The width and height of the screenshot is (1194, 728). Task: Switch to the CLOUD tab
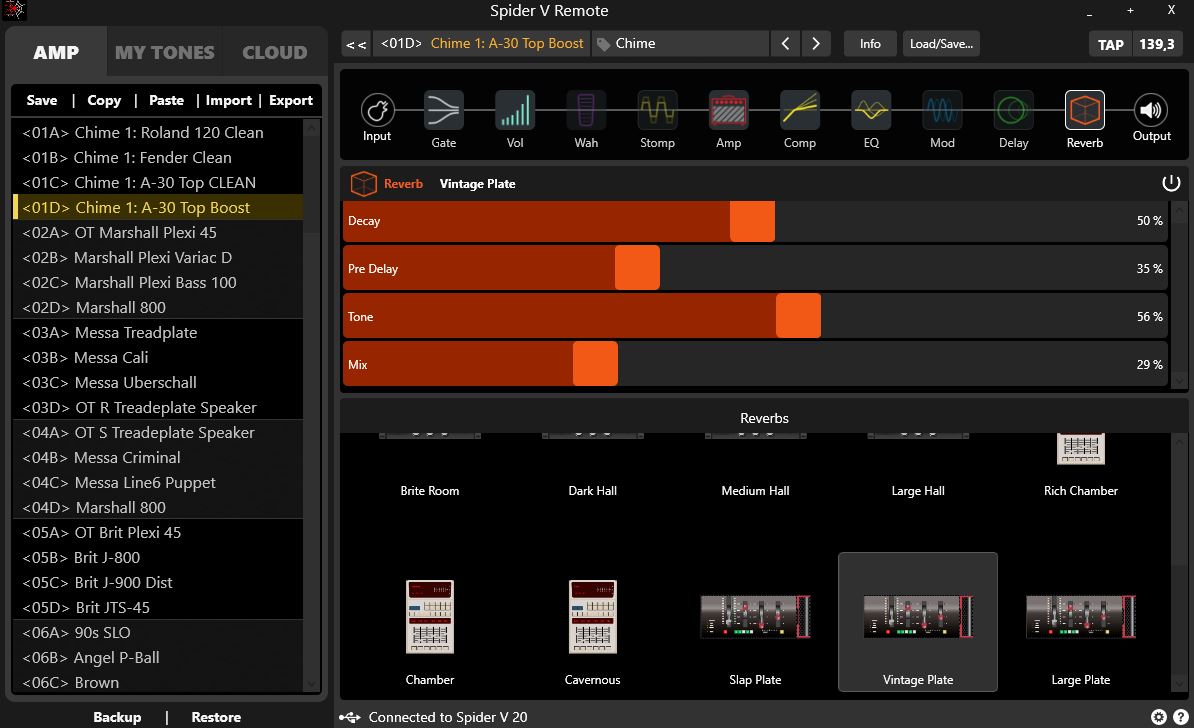(x=275, y=52)
